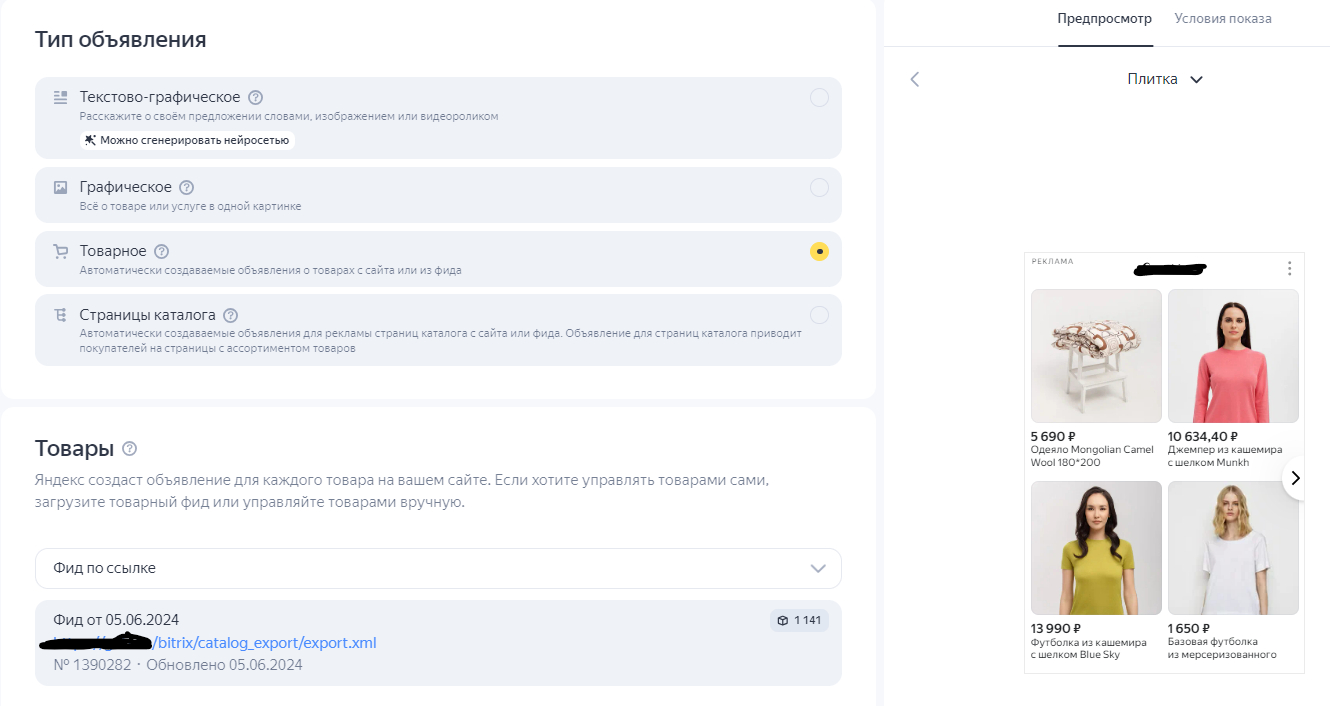Screen dimensions: 1330x706
Task: Select the Товарное radio button
Action: coord(819,251)
